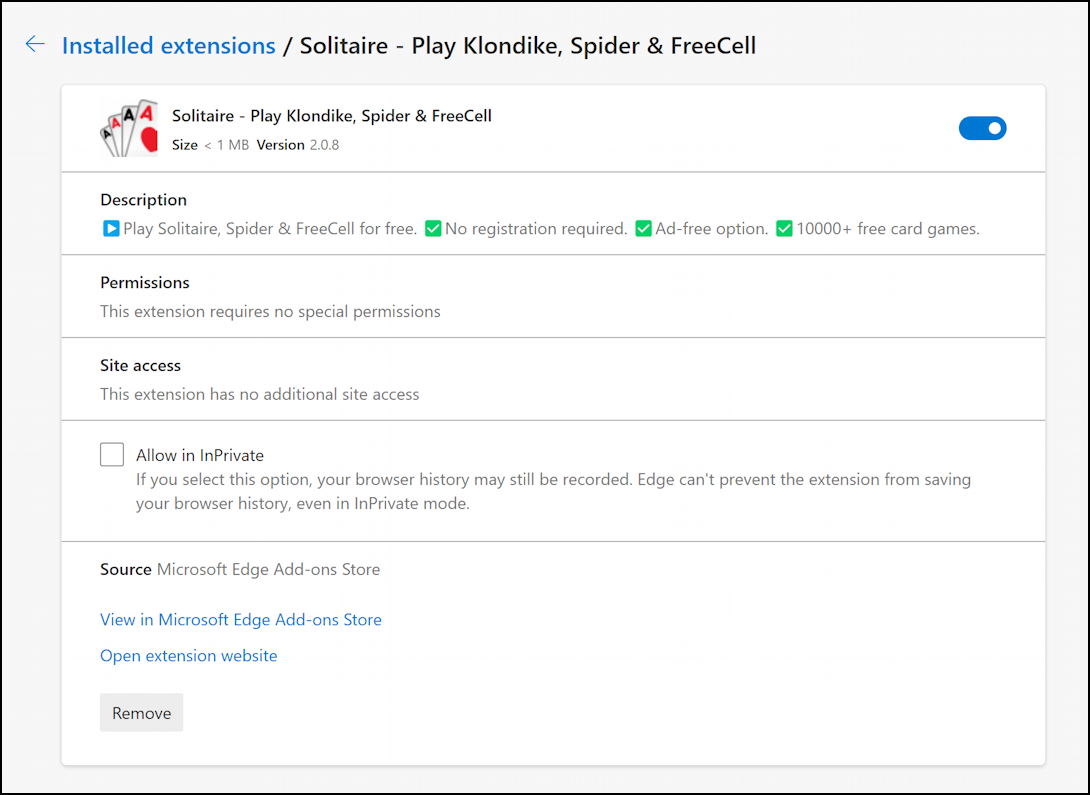Click the Solitaire extension card icon
The image size is (1090, 795).
point(128,128)
